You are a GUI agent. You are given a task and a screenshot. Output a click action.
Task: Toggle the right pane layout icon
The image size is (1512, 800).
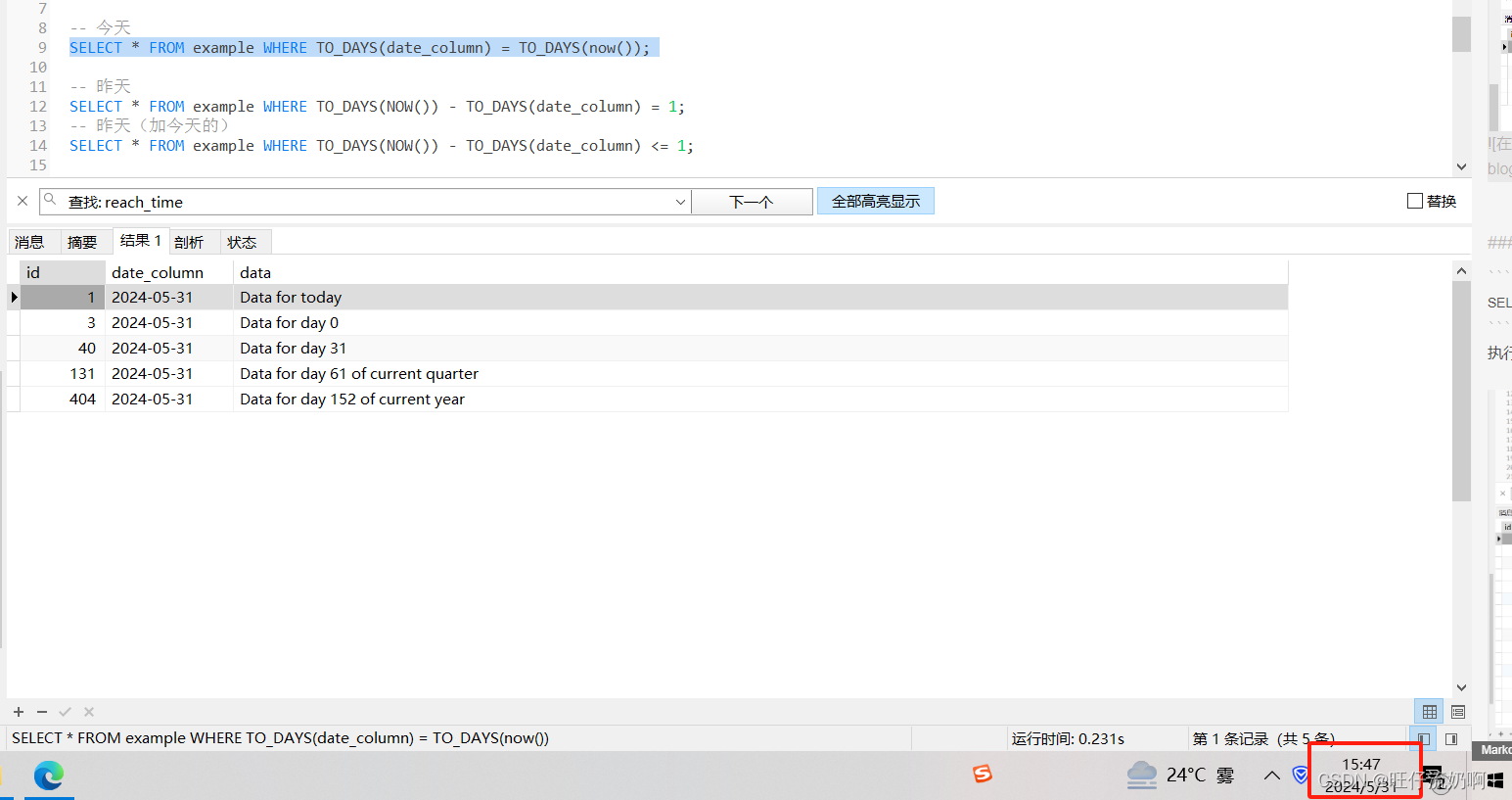pos(1452,739)
